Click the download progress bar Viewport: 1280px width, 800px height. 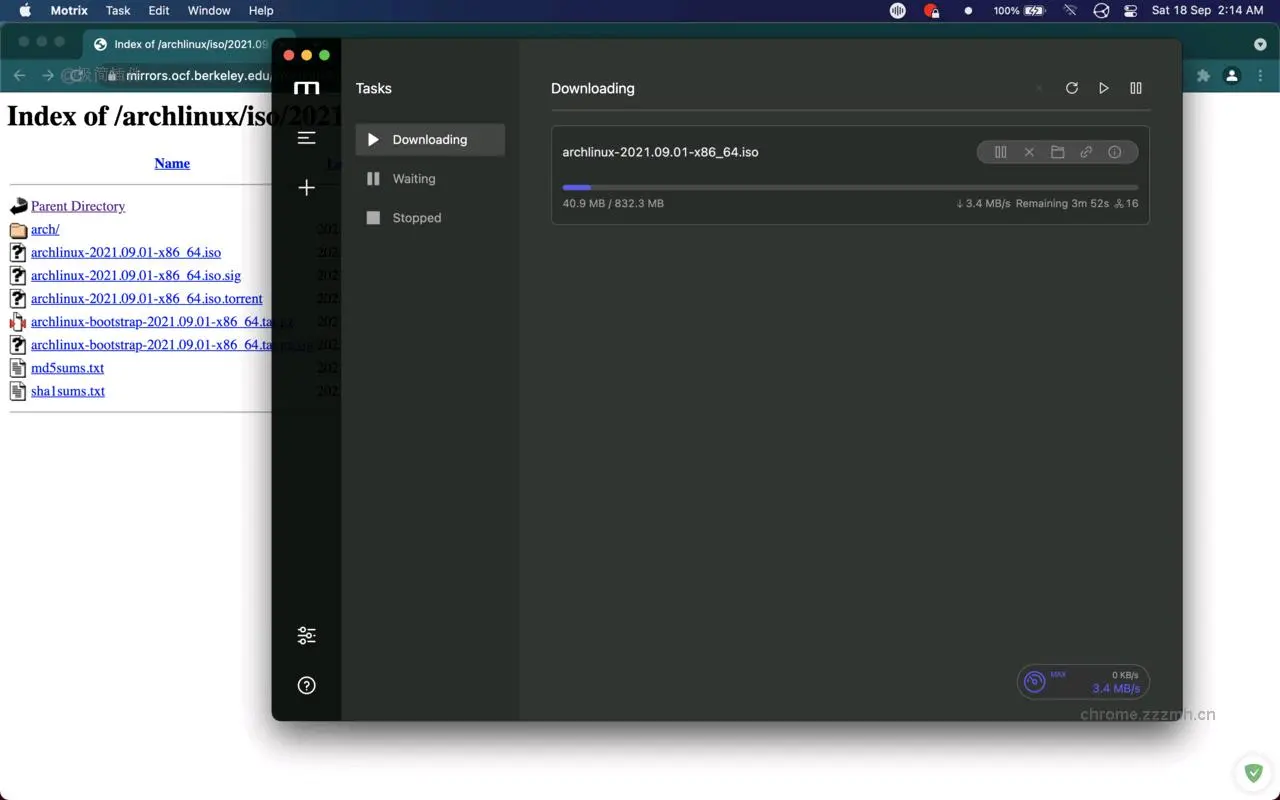click(850, 187)
